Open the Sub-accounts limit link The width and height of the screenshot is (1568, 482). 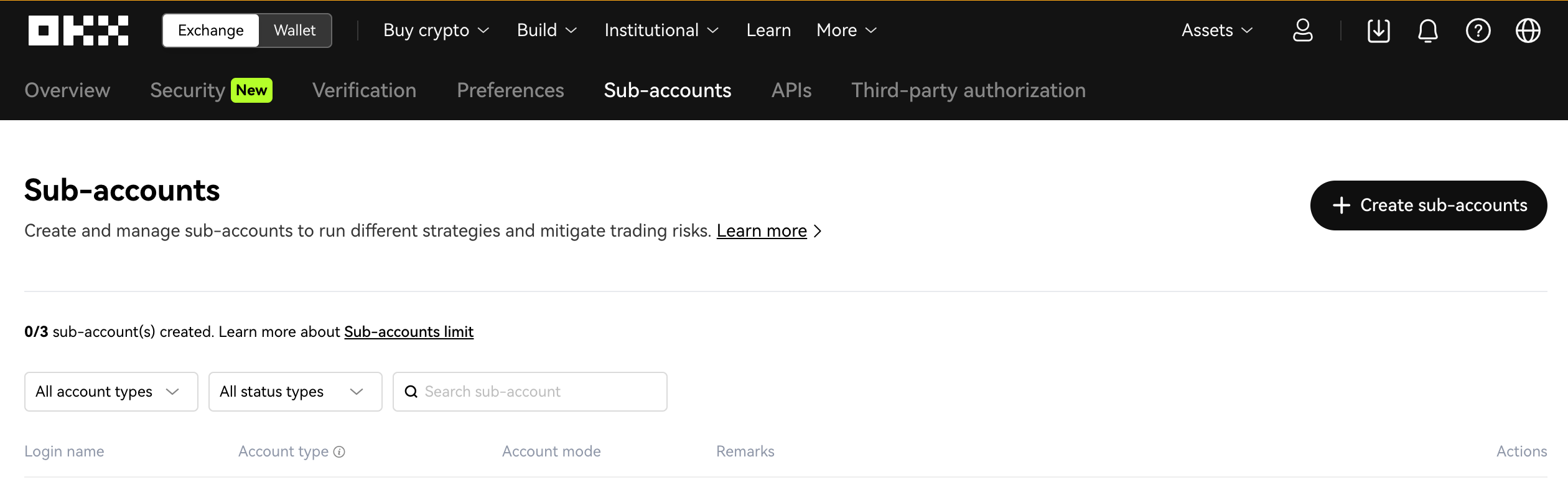(409, 332)
